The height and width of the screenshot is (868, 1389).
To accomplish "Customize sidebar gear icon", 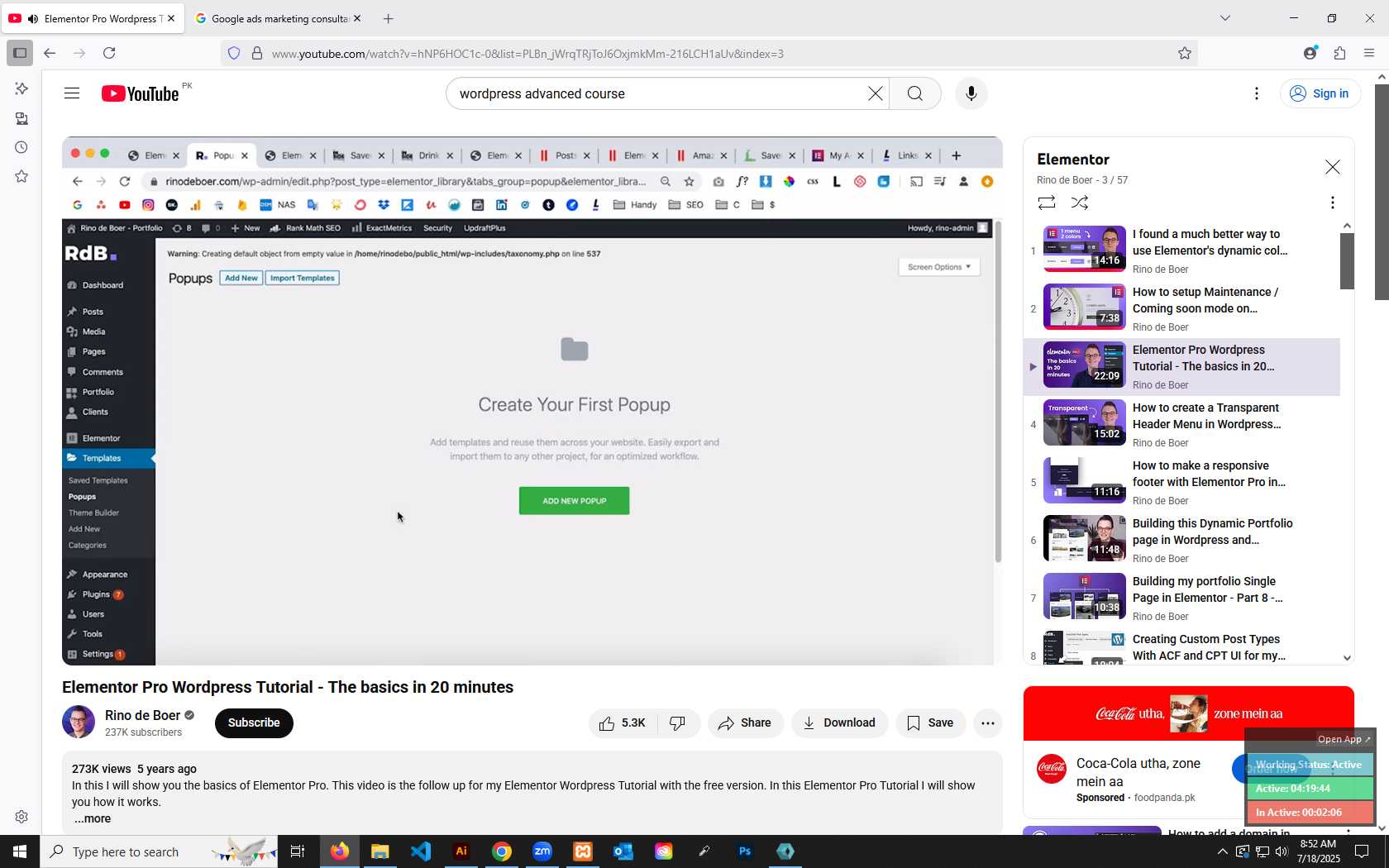I will (x=21, y=817).
